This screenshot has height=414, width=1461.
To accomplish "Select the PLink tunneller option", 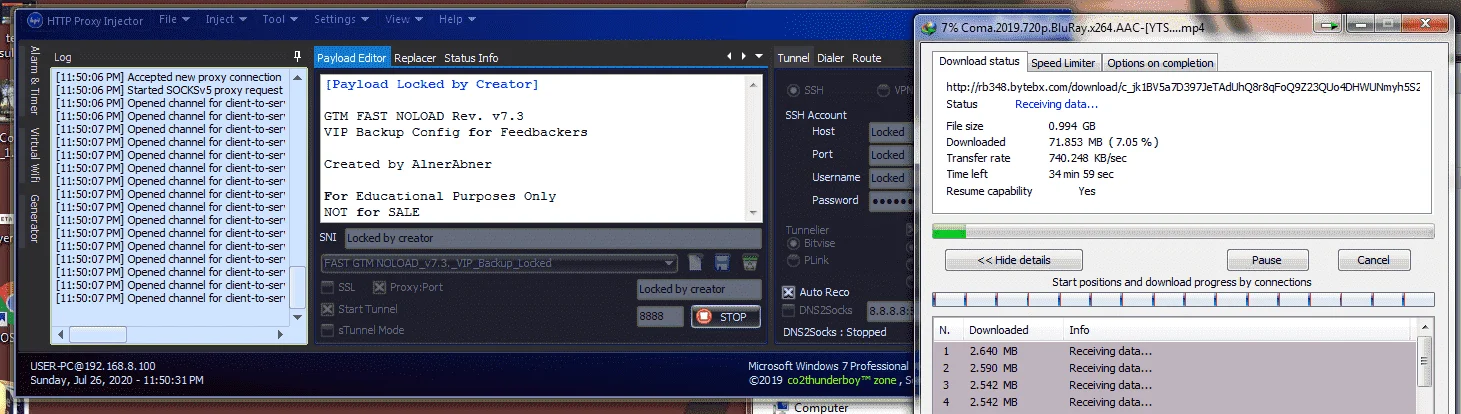I will coord(810,259).
